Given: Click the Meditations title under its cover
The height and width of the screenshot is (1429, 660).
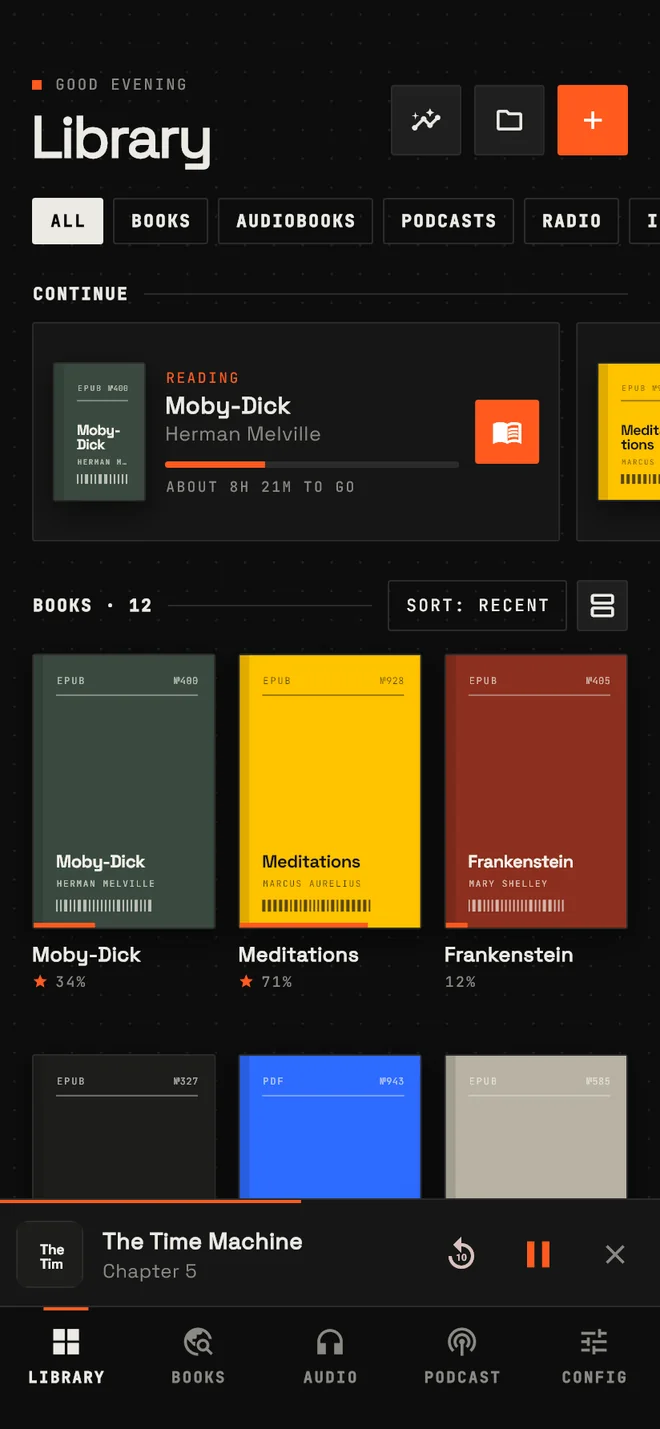Looking at the screenshot, I should point(298,955).
